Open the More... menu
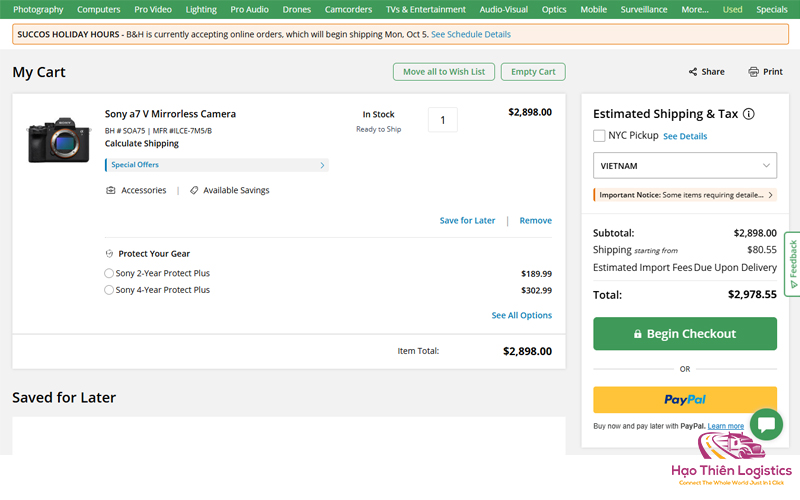Viewport: 800px width, 500px height. coord(695,9)
